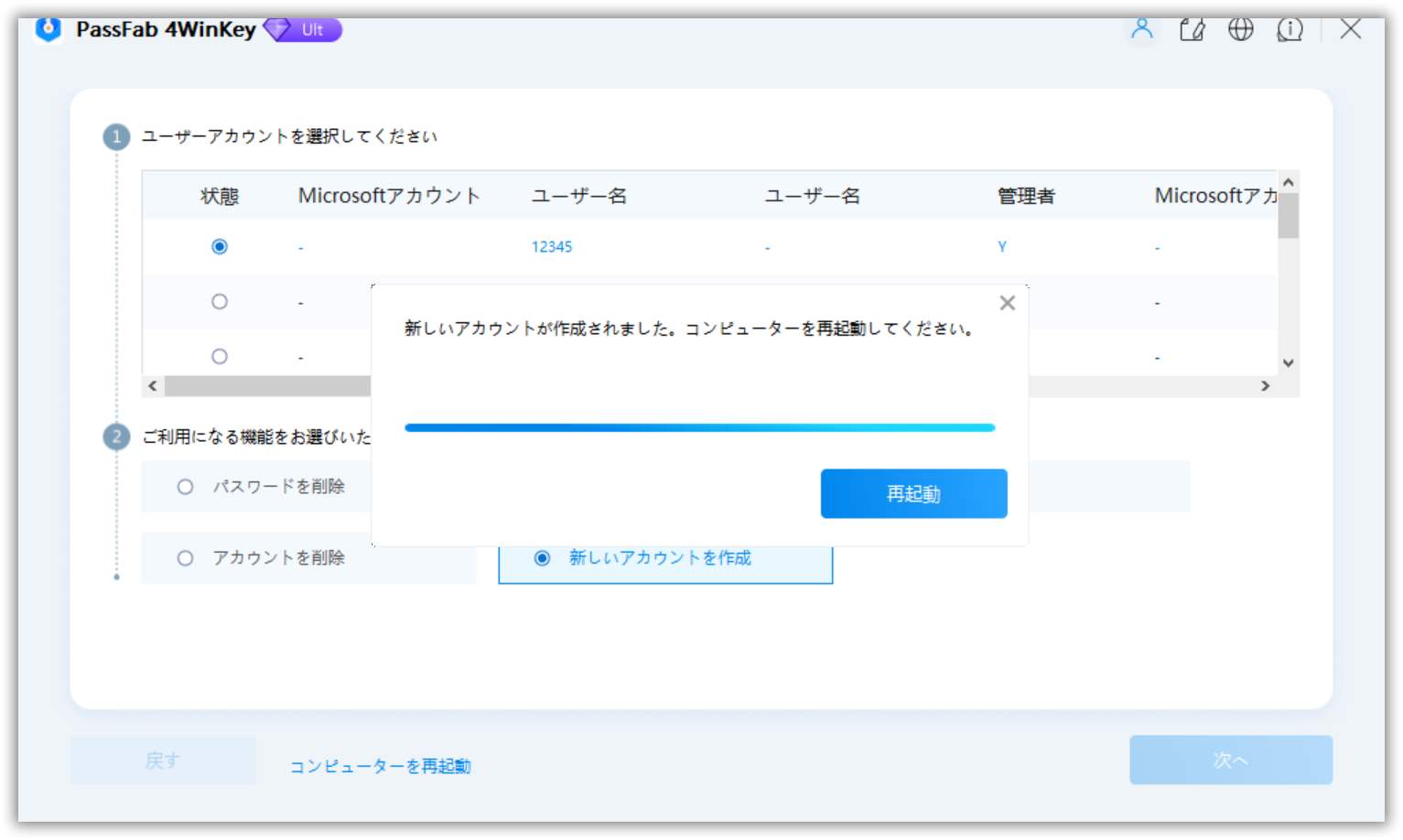Open the user account icon
The image size is (1403, 840).
coord(1142,29)
